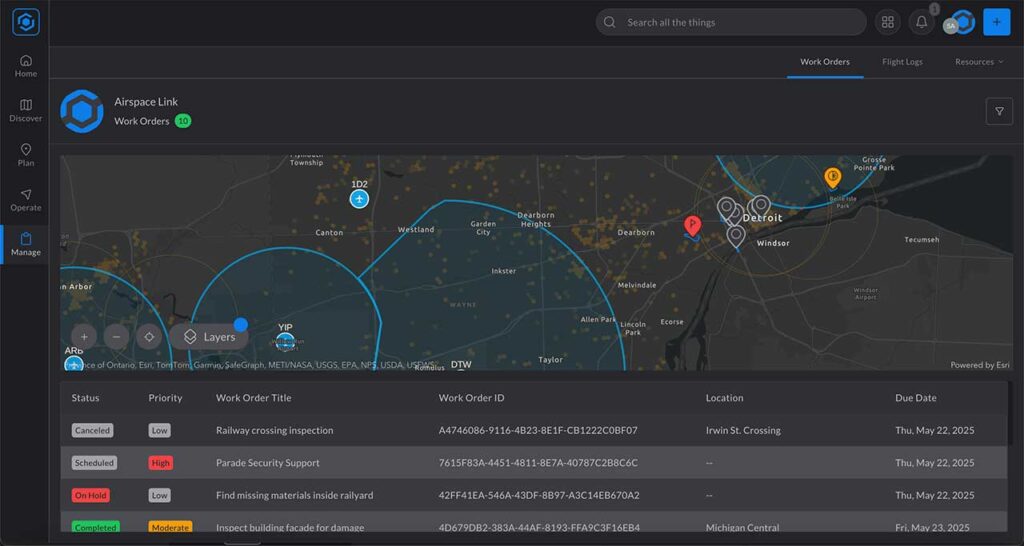Viewport: 1024px width, 546px height.
Task: Click the orange marker near Grosse Pointe Park
Action: 832,178
